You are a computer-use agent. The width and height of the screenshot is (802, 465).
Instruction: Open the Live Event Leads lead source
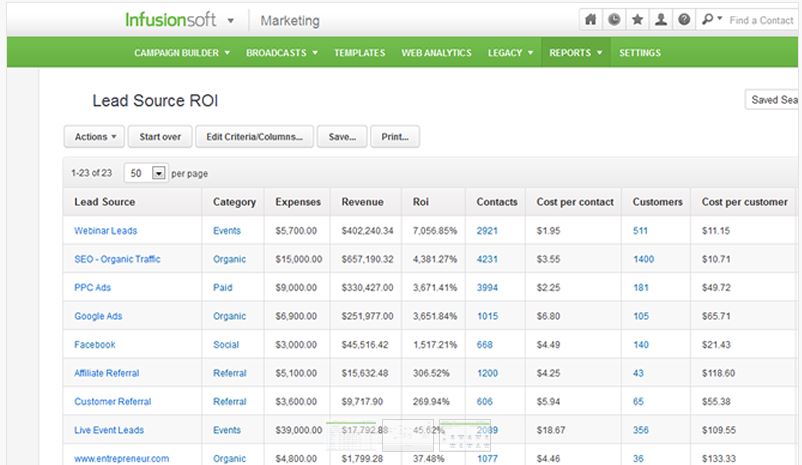(x=109, y=430)
